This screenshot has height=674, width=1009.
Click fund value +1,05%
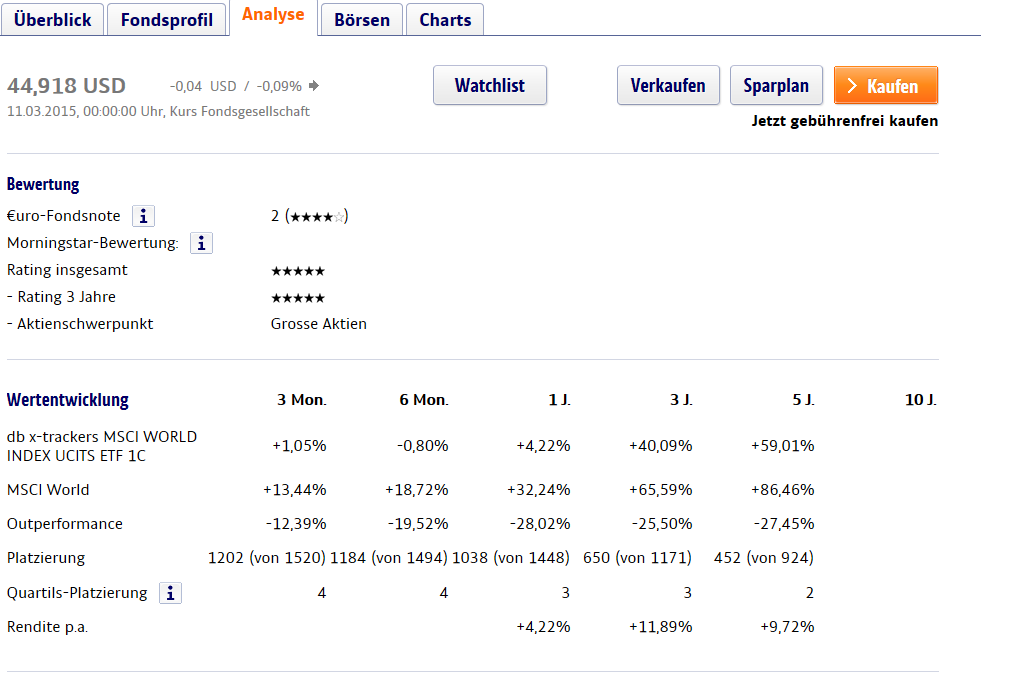click(x=299, y=446)
